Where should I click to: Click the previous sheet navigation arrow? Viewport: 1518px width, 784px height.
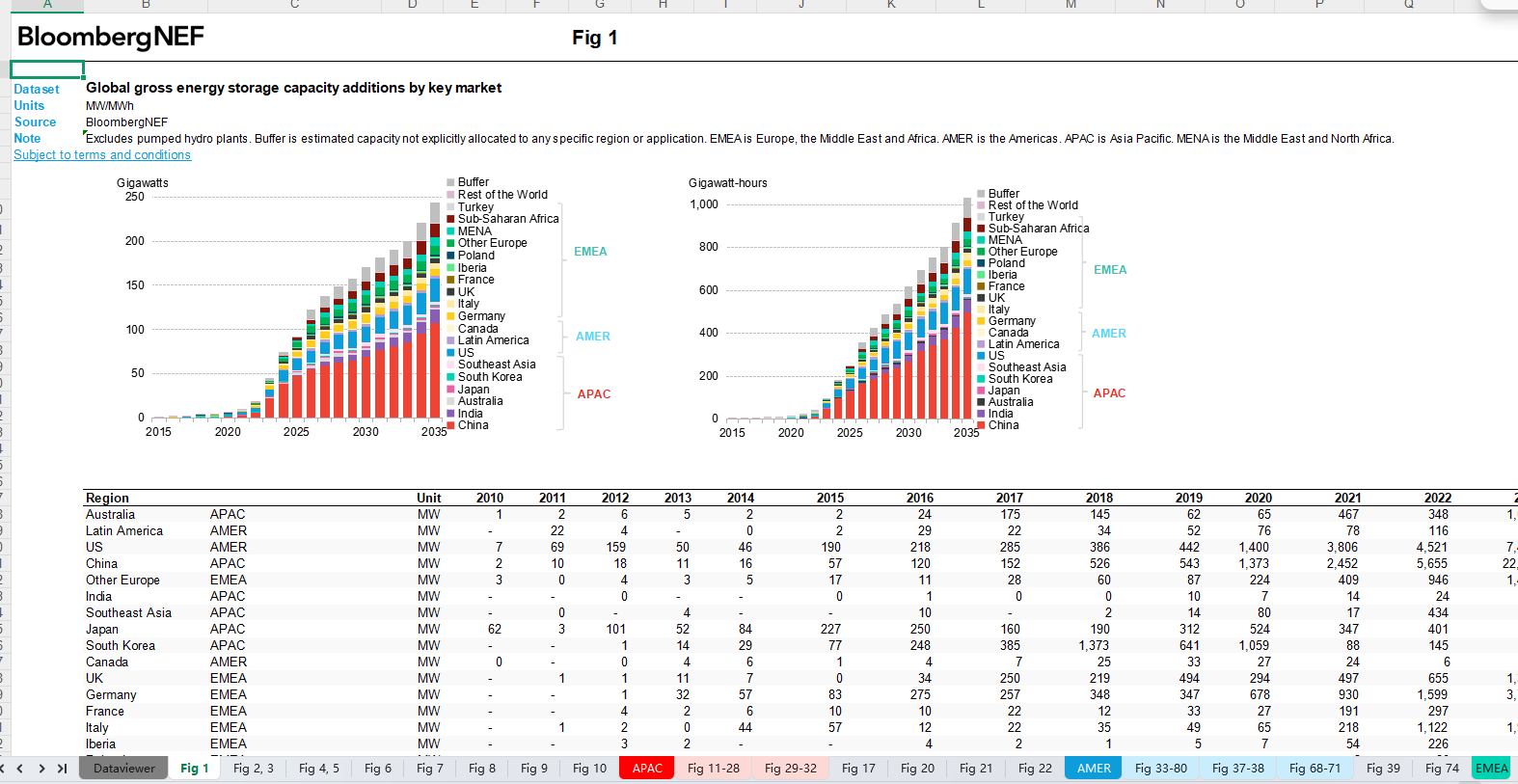(19, 769)
